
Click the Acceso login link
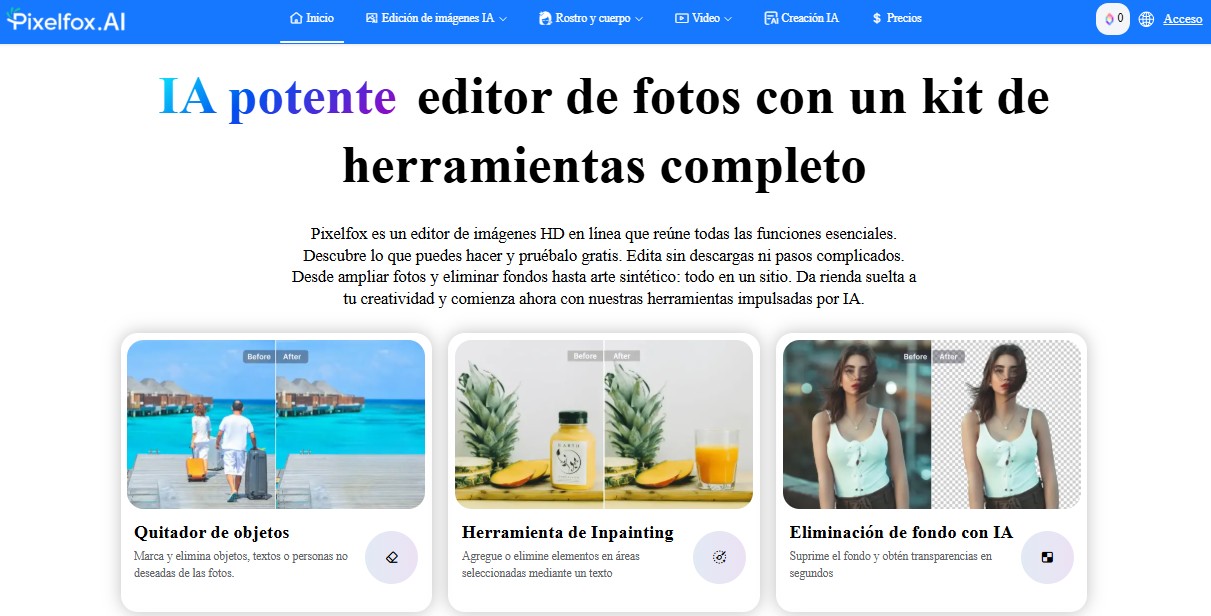[x=1182, y=19]
